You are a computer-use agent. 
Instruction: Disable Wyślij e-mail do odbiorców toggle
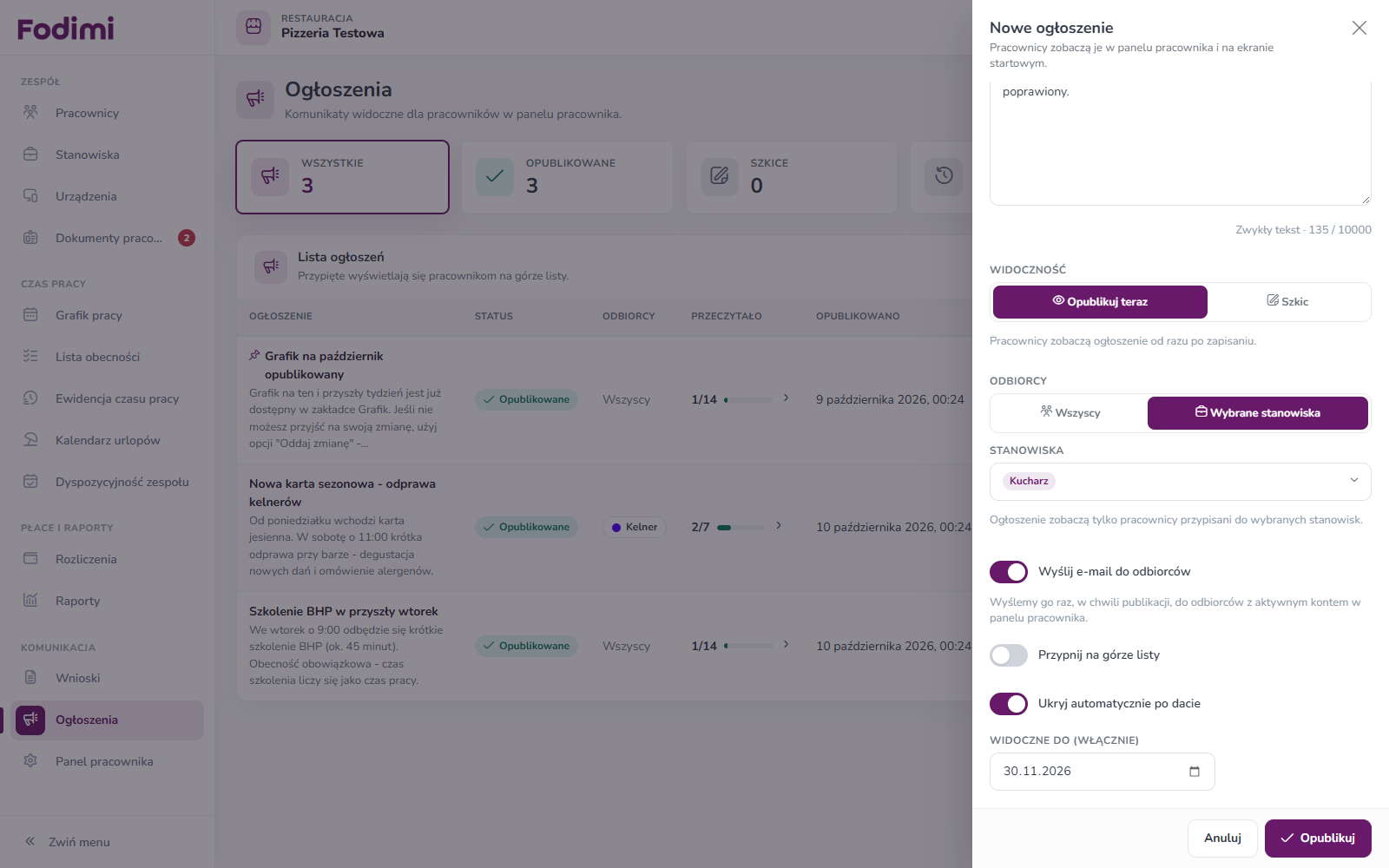click(1009, 572)
